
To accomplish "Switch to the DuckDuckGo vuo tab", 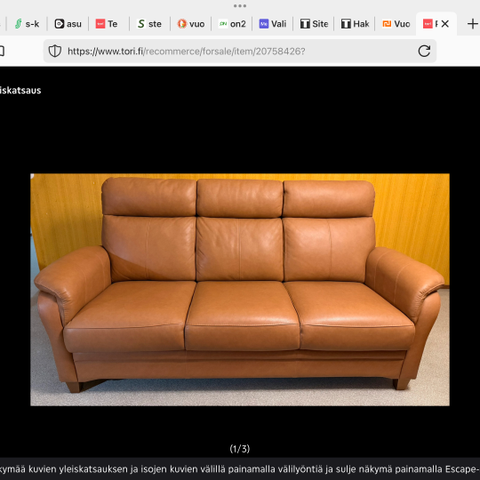I will click(x=191, y=24).
